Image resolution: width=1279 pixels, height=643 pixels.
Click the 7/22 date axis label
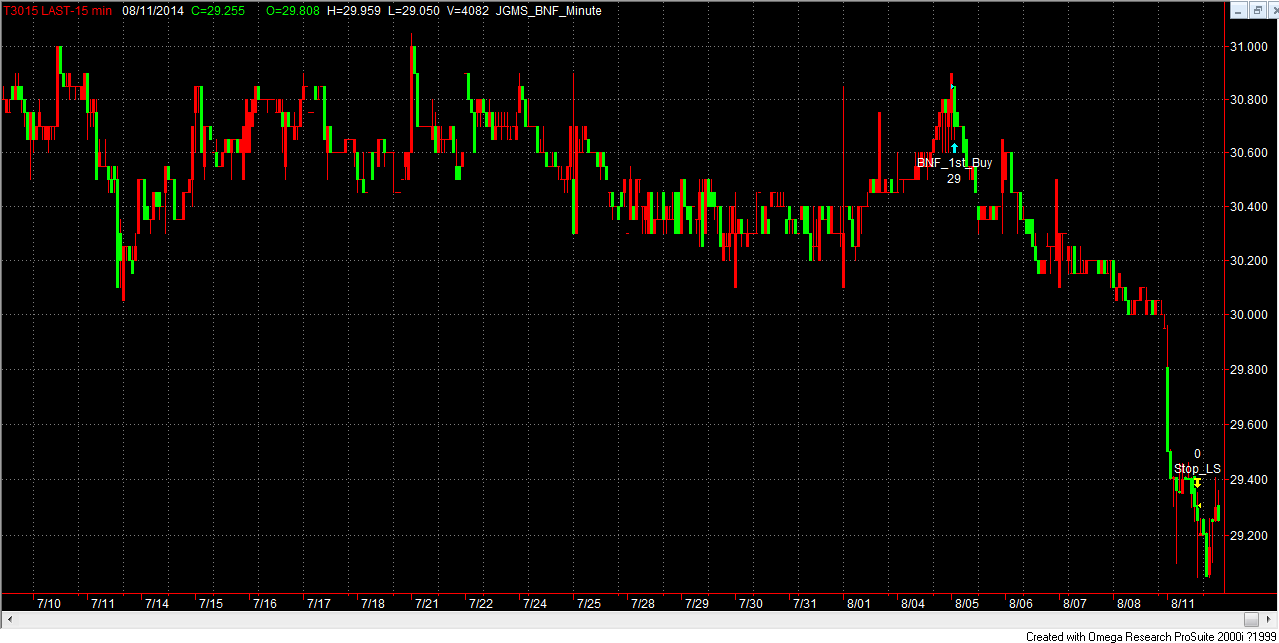pos(481,603)
